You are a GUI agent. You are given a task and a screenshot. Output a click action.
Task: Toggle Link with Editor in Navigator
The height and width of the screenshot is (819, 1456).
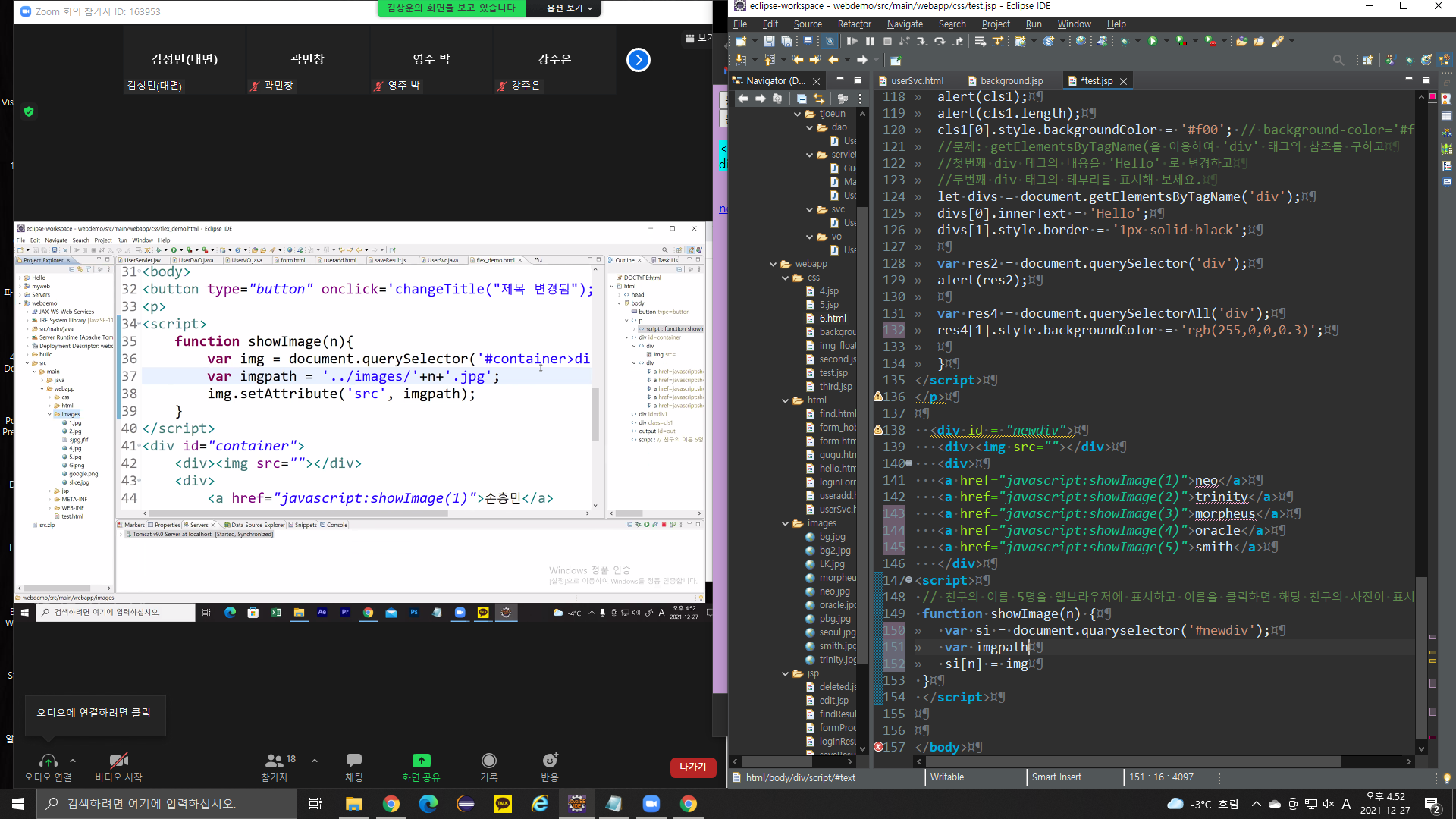coord(819,99)
